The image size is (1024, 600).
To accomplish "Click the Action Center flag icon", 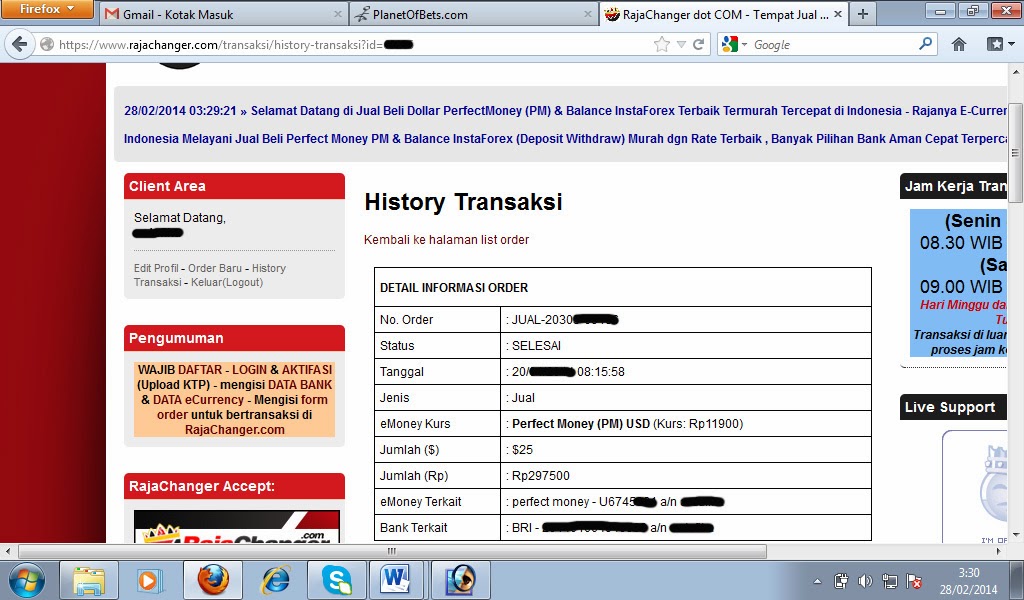I will click(914, 581).
